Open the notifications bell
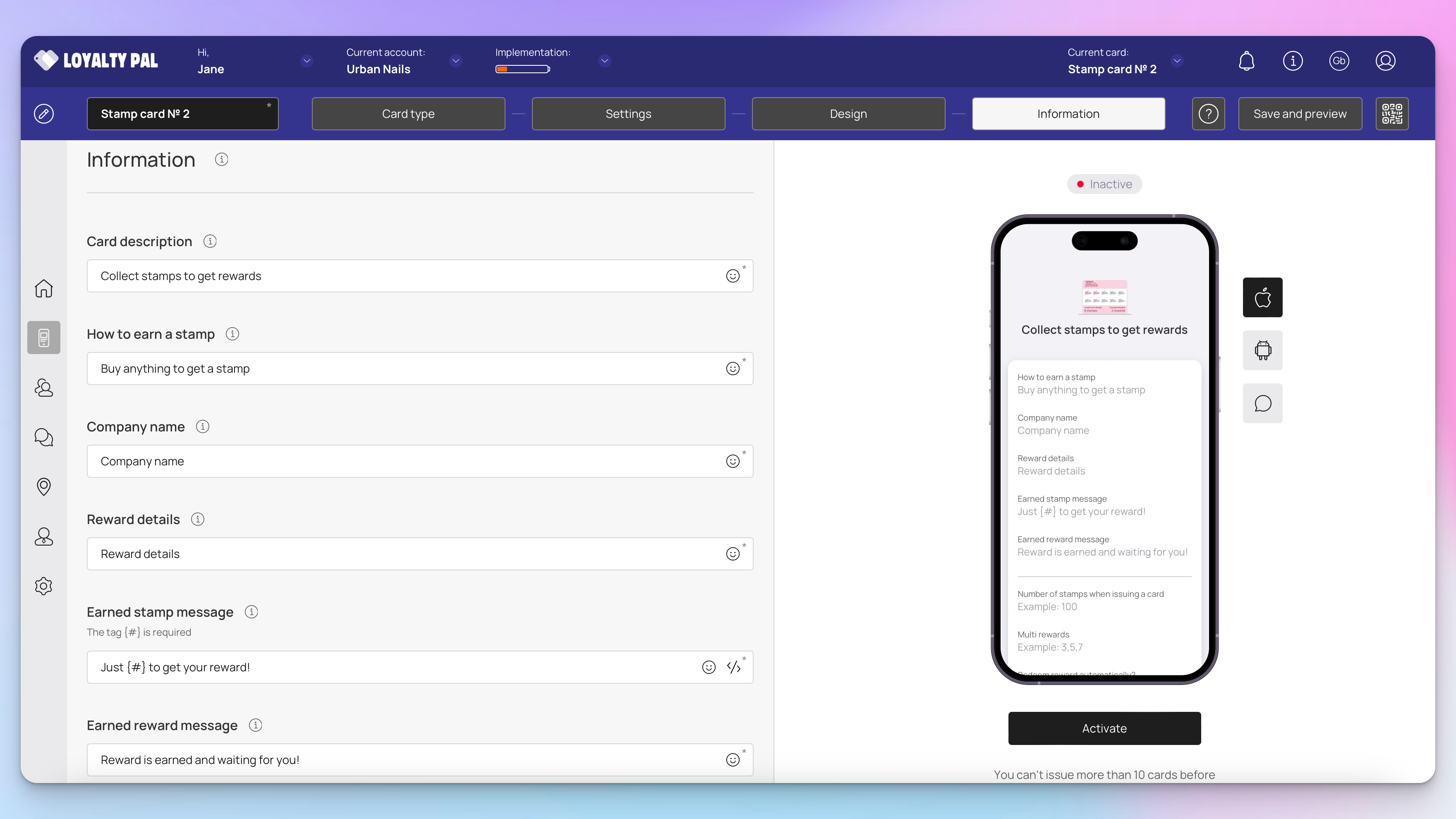 (x=1246, y=61)
